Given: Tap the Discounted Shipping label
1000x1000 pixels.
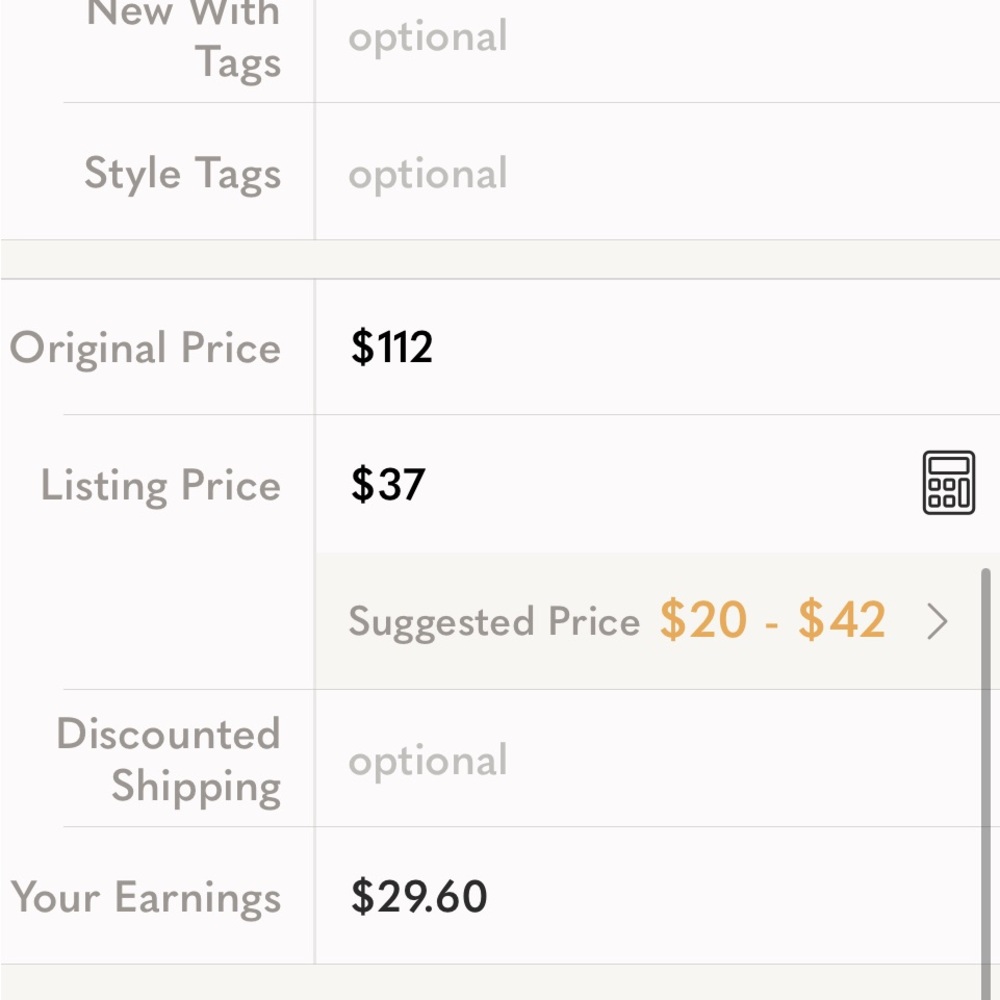Looking at the screenshot, I should (169, 760).
